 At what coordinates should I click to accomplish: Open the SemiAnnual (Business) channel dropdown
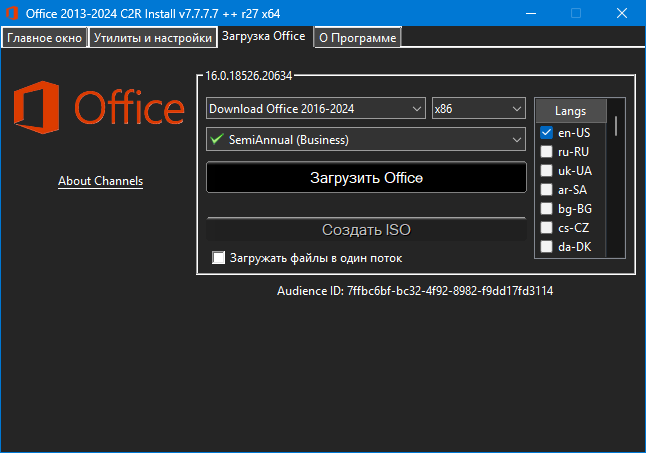point(366,139)
